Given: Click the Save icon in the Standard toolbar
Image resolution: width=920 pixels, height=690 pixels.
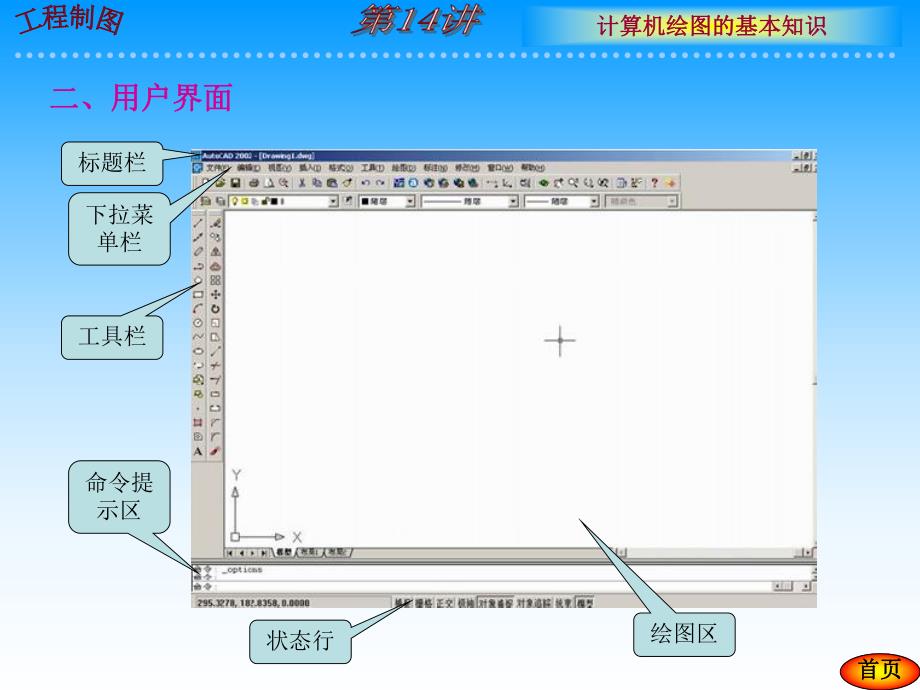Looking at the screenshot, I should (236, 183).
